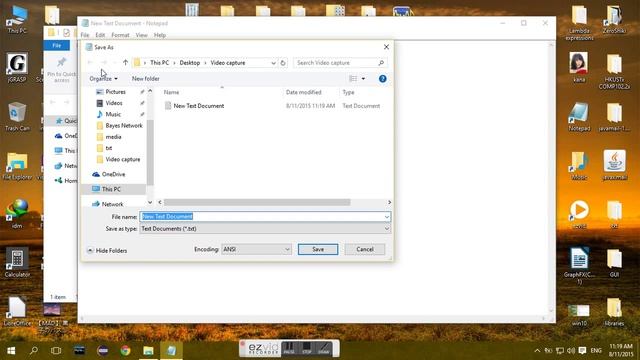Open the Save as type dropdown

[x=265, y=229]
